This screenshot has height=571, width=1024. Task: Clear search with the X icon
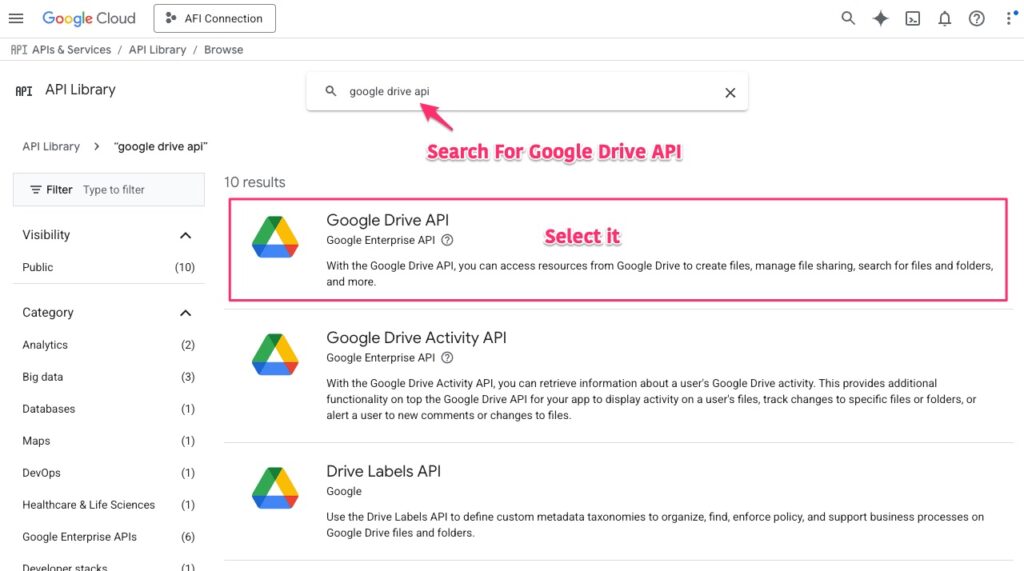(x=730, y=92)
